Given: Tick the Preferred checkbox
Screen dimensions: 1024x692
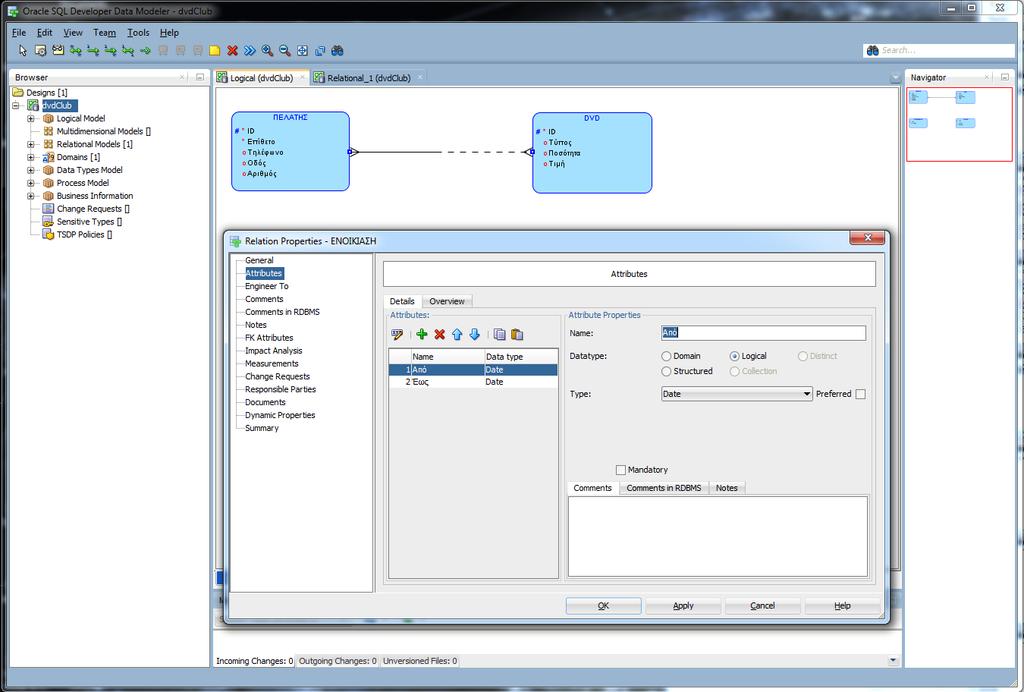Looking at the screenshot, I should 861,394.
